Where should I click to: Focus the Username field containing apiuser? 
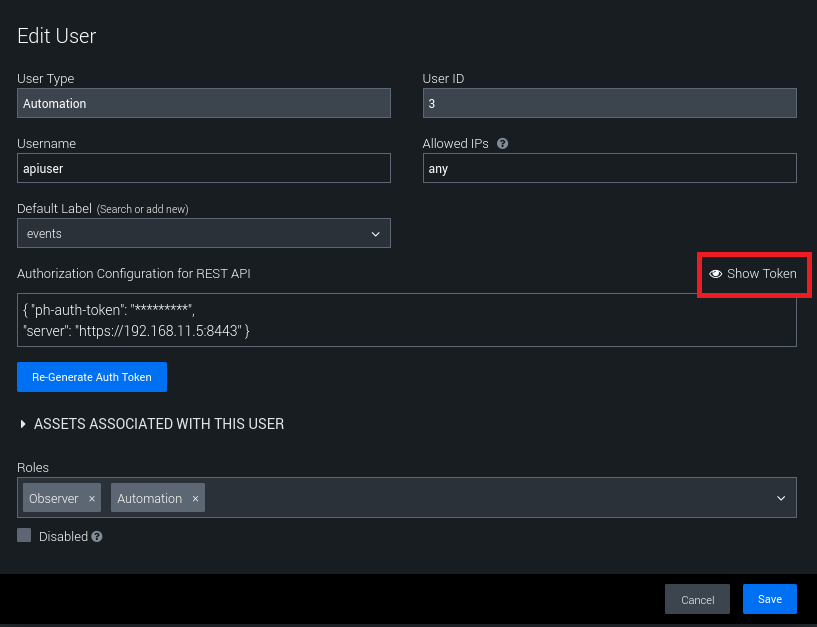[x=204, y=169]
